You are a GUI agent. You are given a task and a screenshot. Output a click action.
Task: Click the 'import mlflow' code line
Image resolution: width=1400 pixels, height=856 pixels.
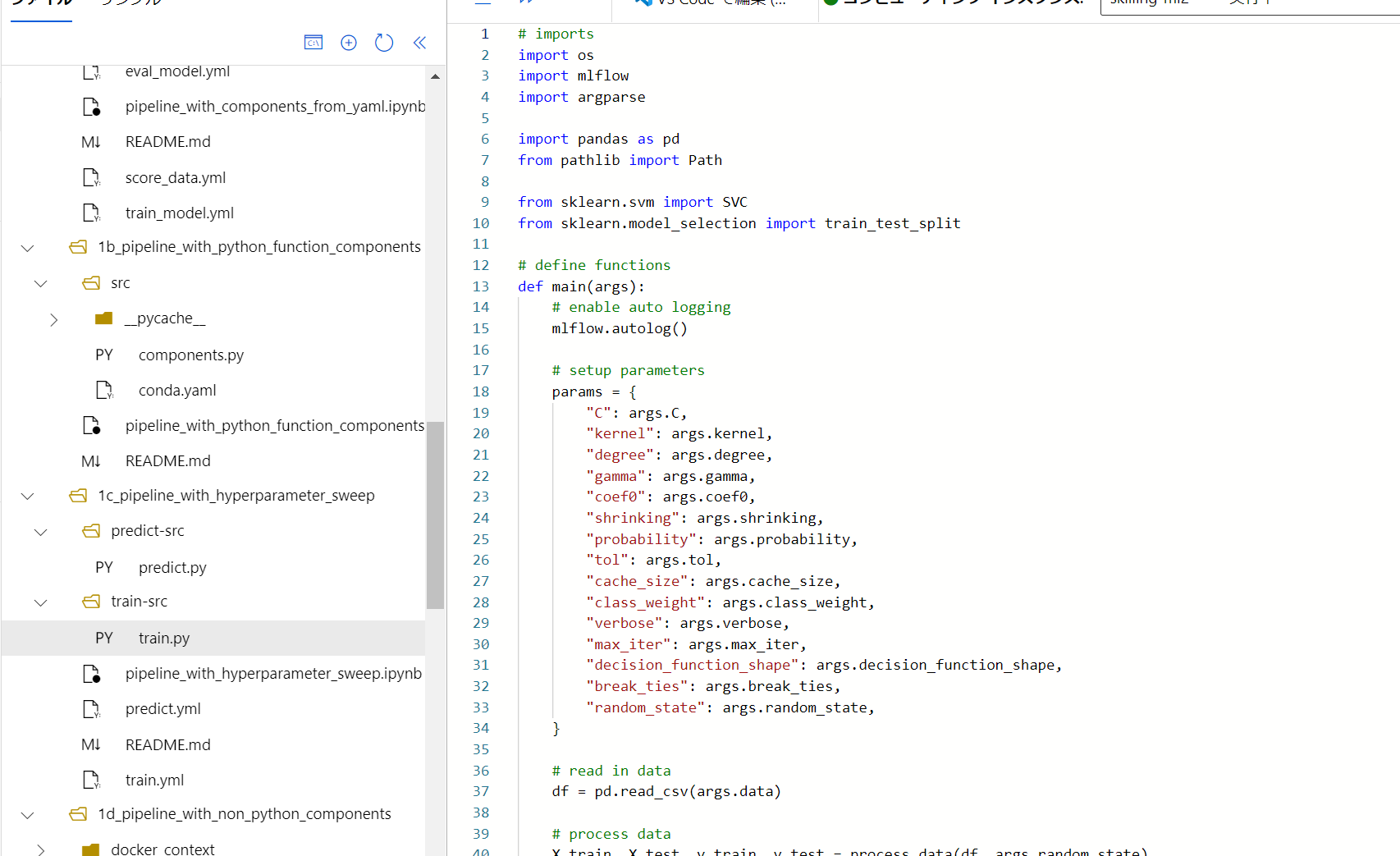tap(573, 76)
